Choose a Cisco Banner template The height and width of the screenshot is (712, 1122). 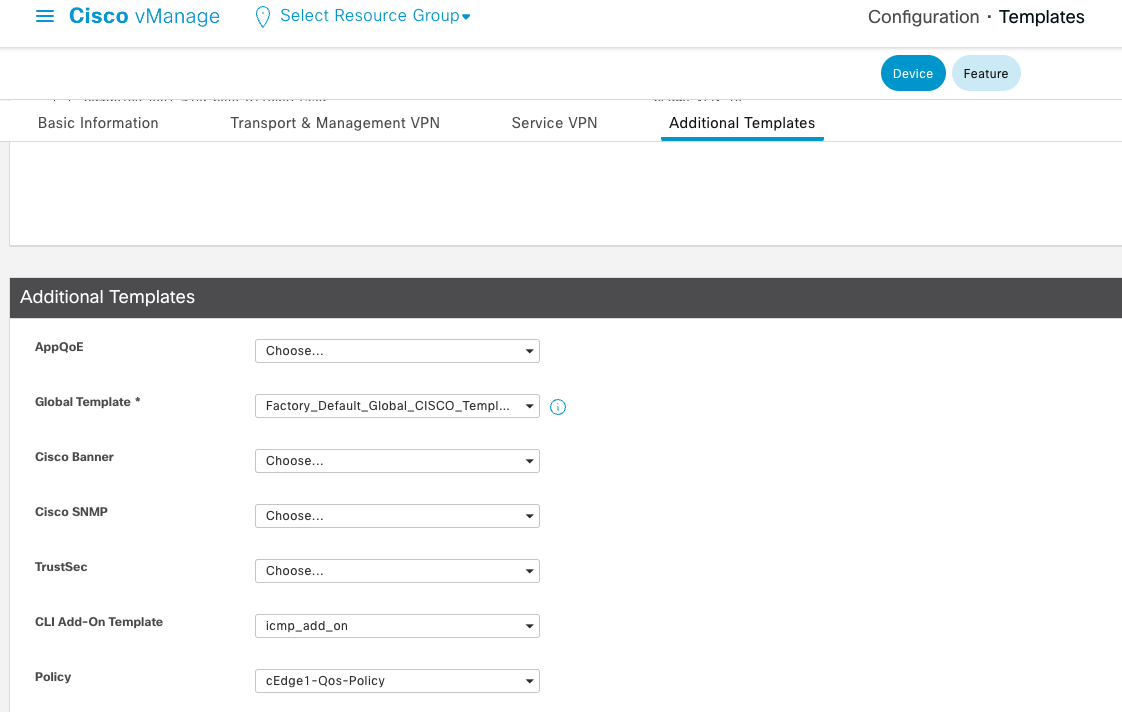click(x=397, y=461)
